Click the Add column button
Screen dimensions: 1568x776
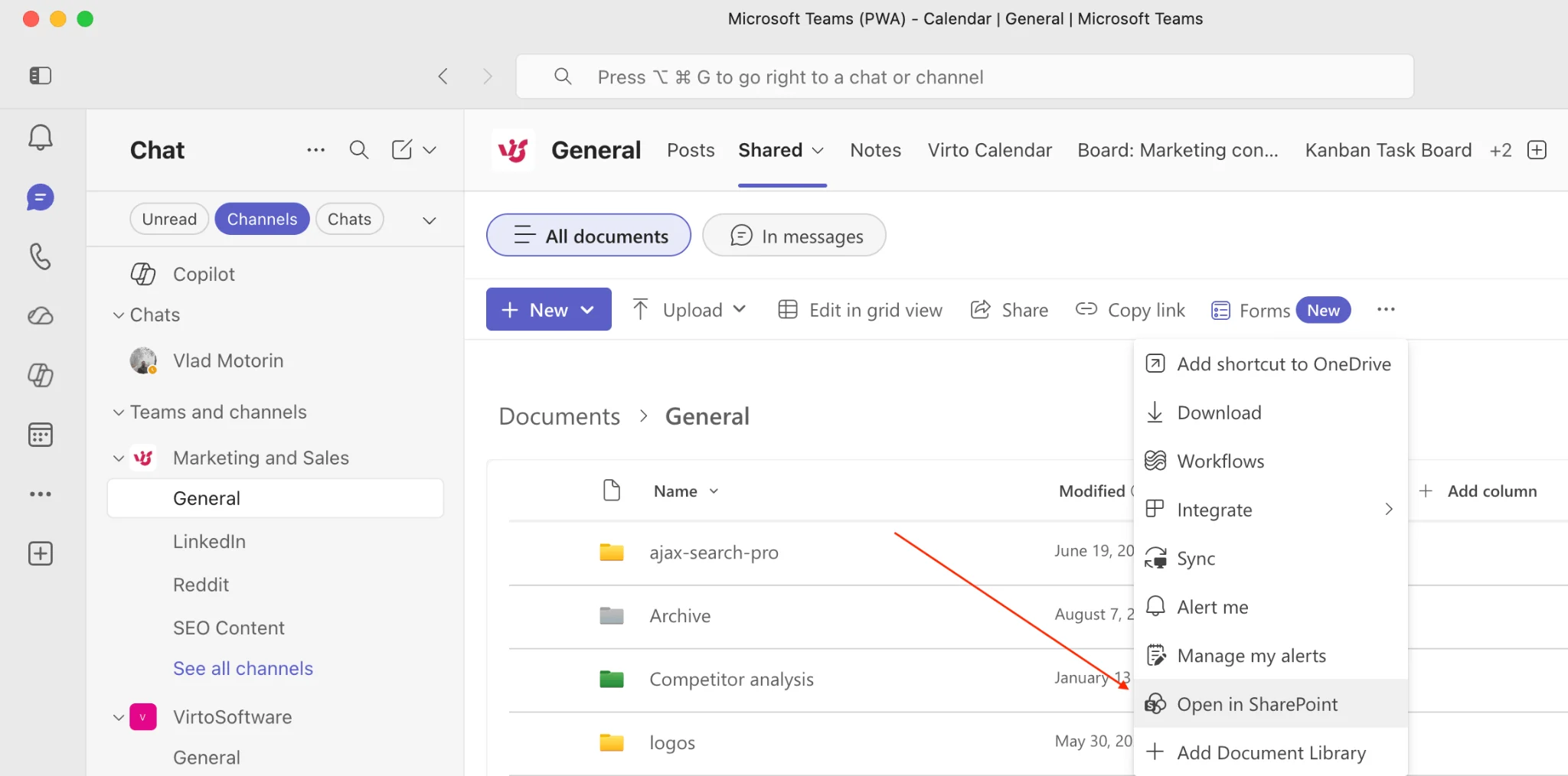click(x=1477, y=491)
